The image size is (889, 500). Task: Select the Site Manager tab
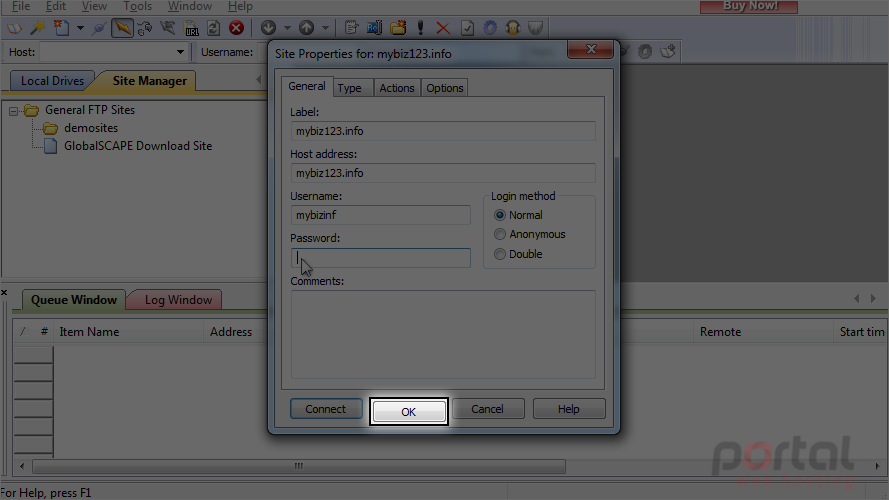(149, 81)
